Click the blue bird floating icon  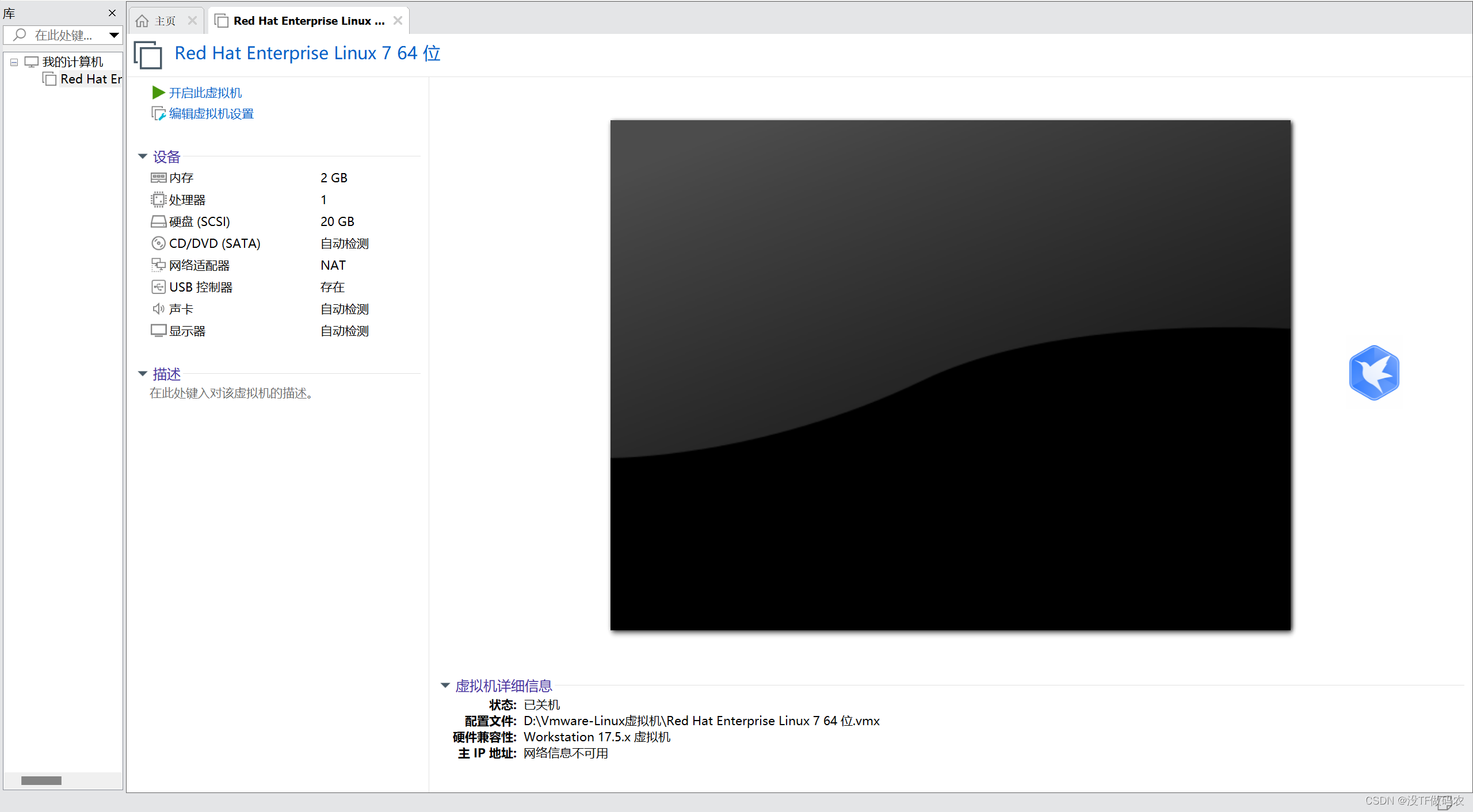[1373, 373]
